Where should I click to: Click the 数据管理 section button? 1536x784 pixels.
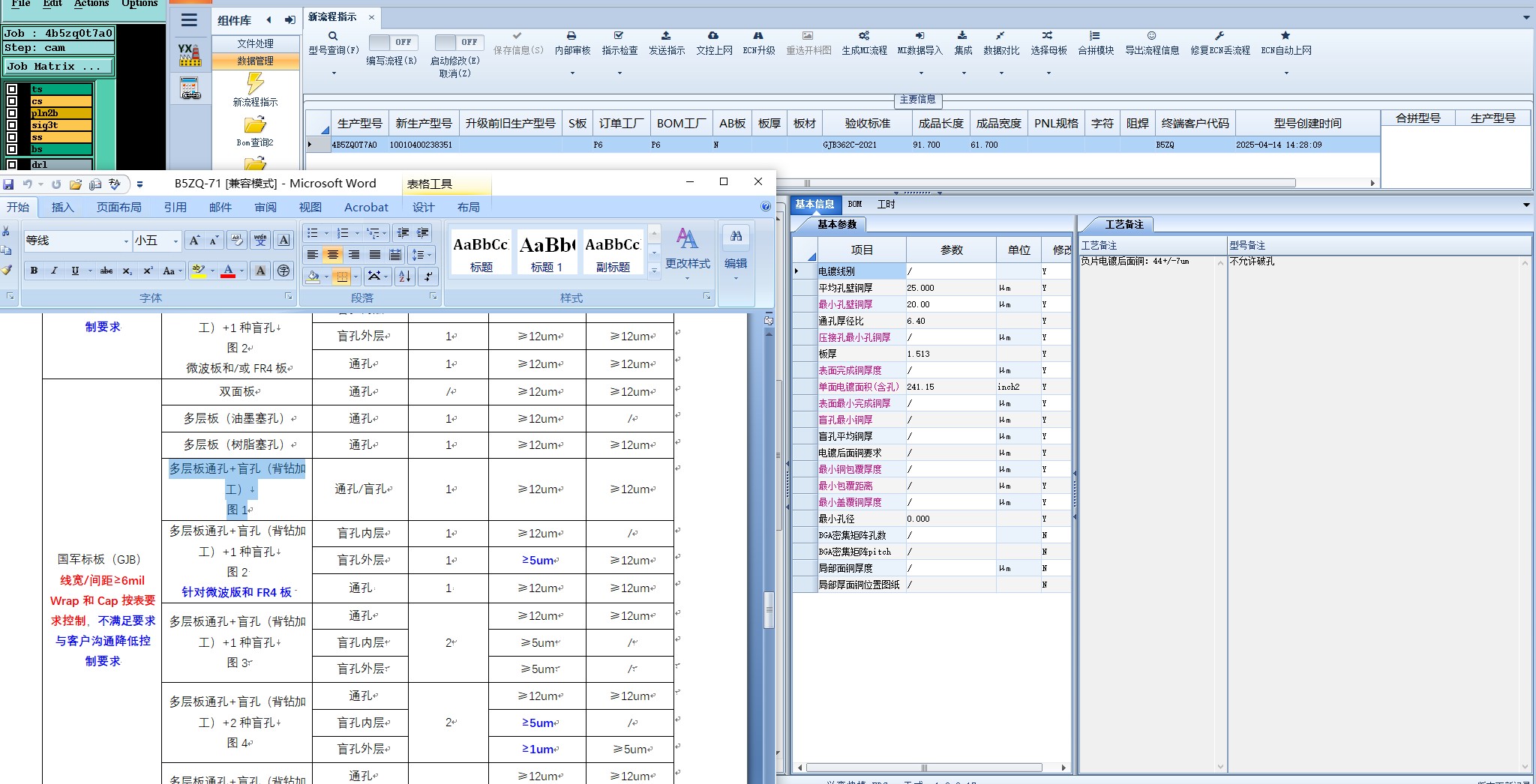[255, 61]
